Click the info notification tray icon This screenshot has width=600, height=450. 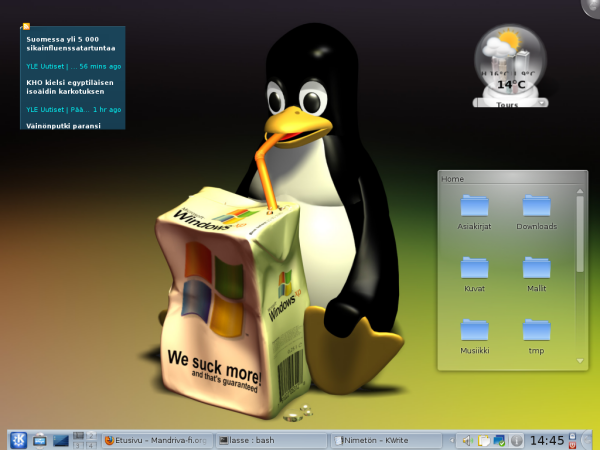[x=516, y=441]
